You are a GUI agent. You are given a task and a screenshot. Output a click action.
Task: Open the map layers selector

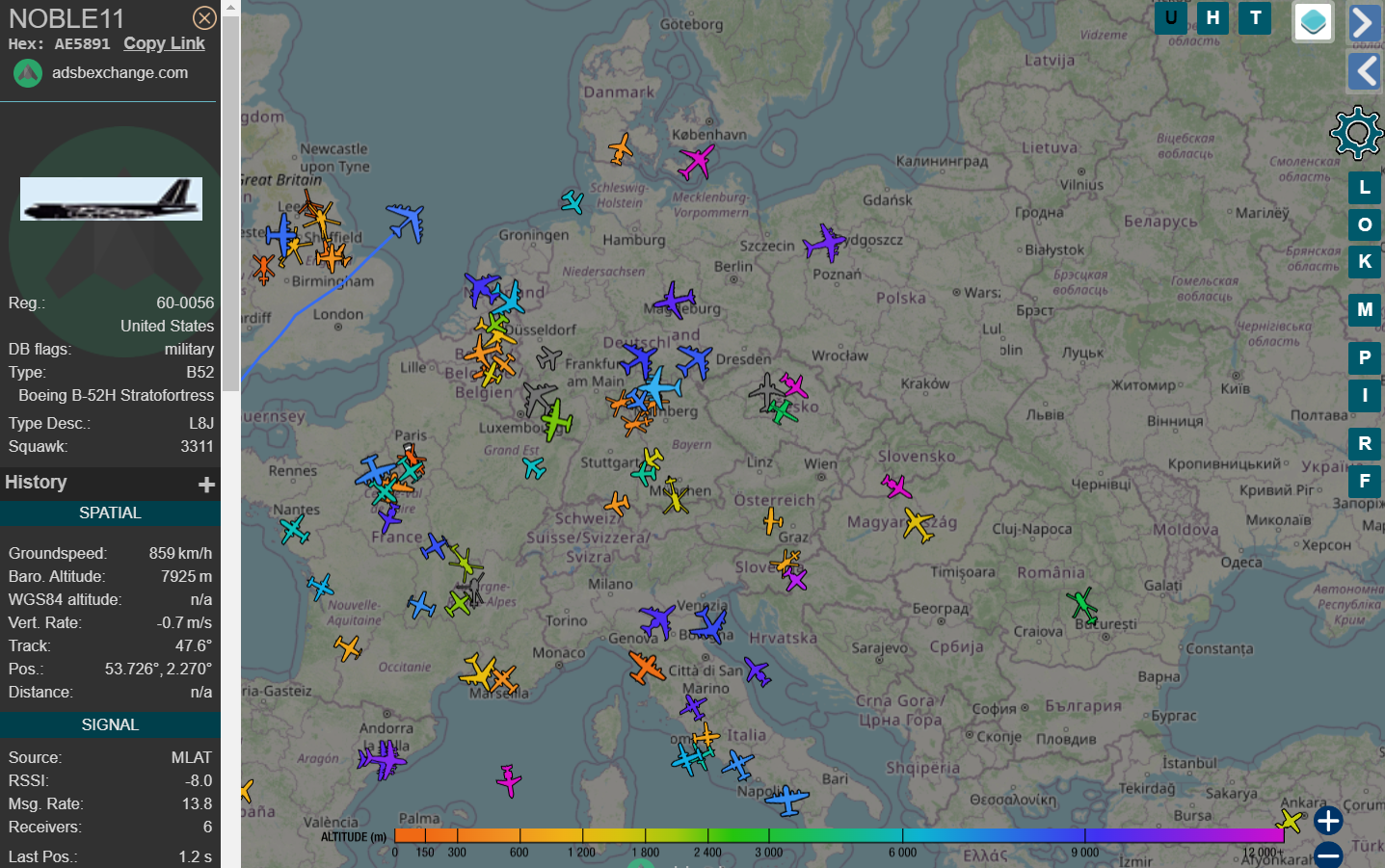pyautogui.click(x=1313, y=21)
